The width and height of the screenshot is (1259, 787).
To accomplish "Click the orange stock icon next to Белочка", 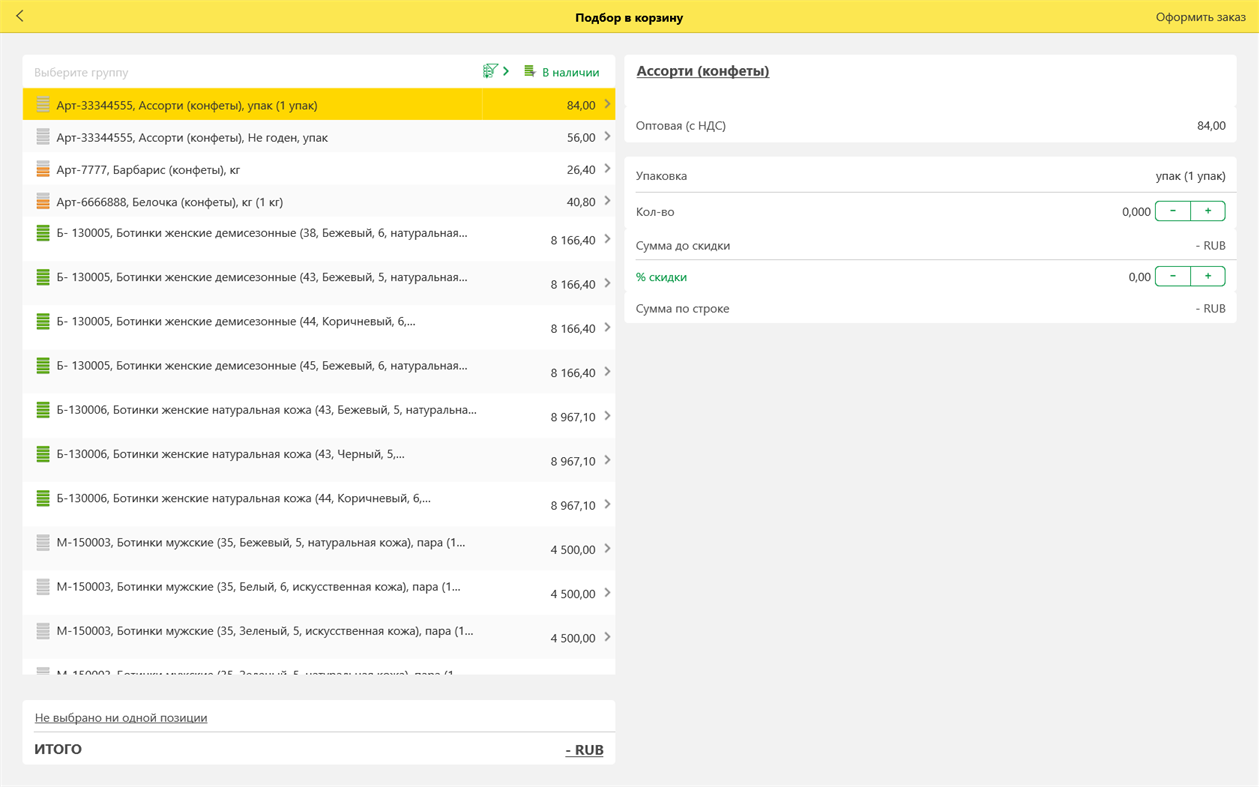I will (x=41, y=201).
